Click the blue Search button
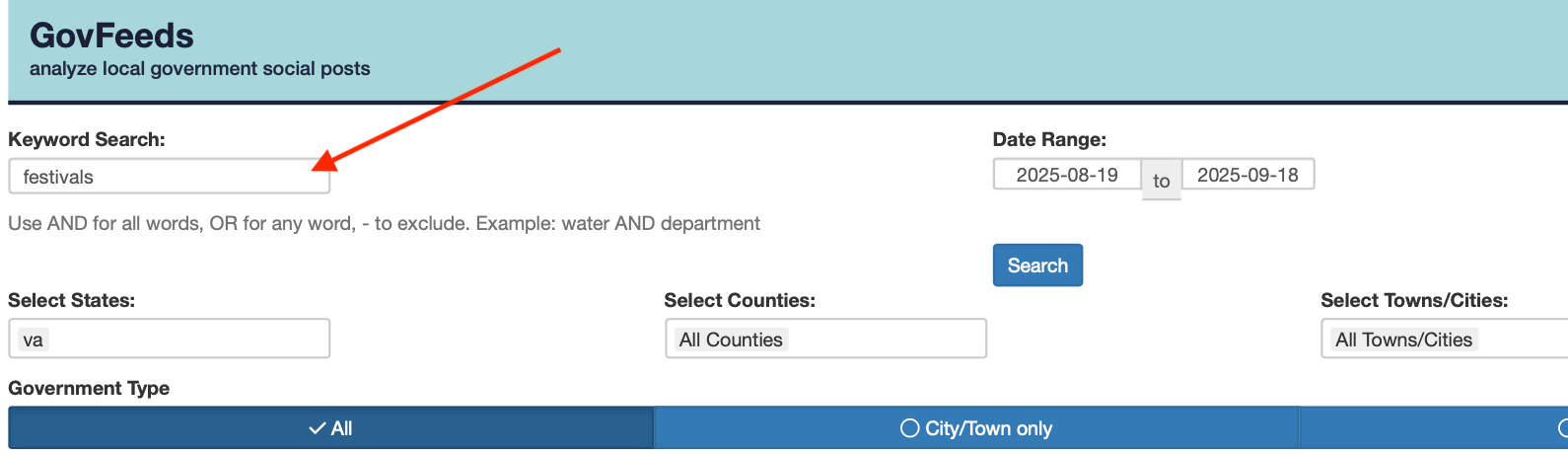This screenshot has width=1568, height=454. pyautogui.click(x=1037, y=265)
